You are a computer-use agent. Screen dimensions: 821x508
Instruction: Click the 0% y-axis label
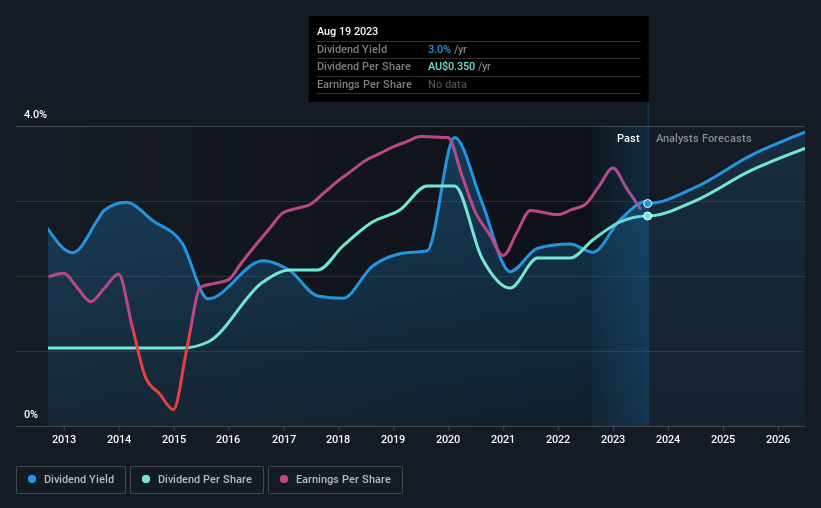[31, 414]
